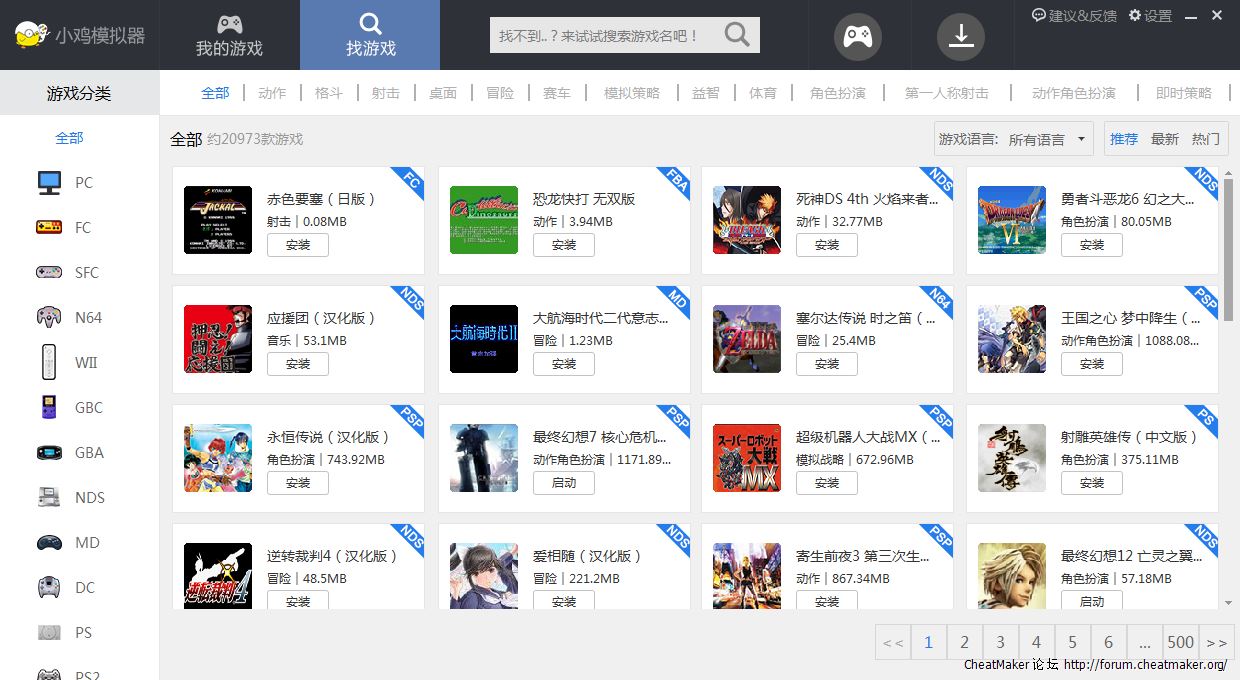Select the GBA platform icon
The height and width of the screenshot is (680, 1240).
pos(48,452)
